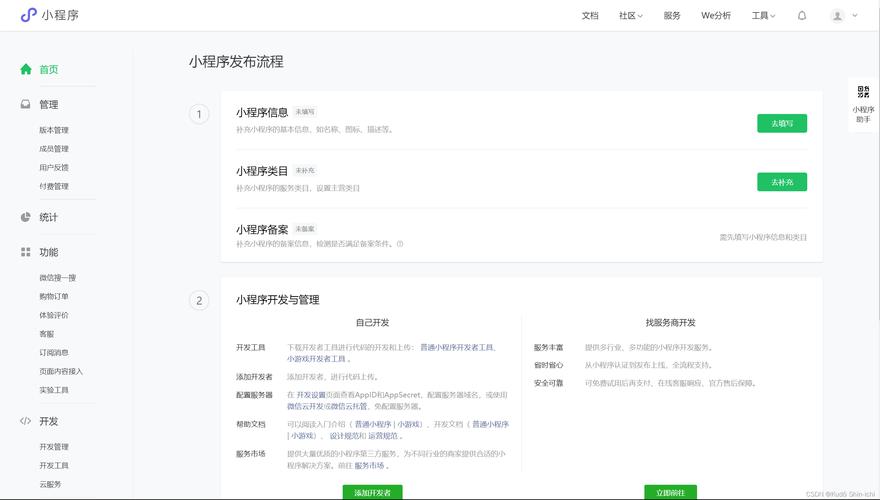Image resolution: width=880 pixels, height=500 pixels.
Task: Open 文档 in the top navigation
Action: tap(590, 16)
